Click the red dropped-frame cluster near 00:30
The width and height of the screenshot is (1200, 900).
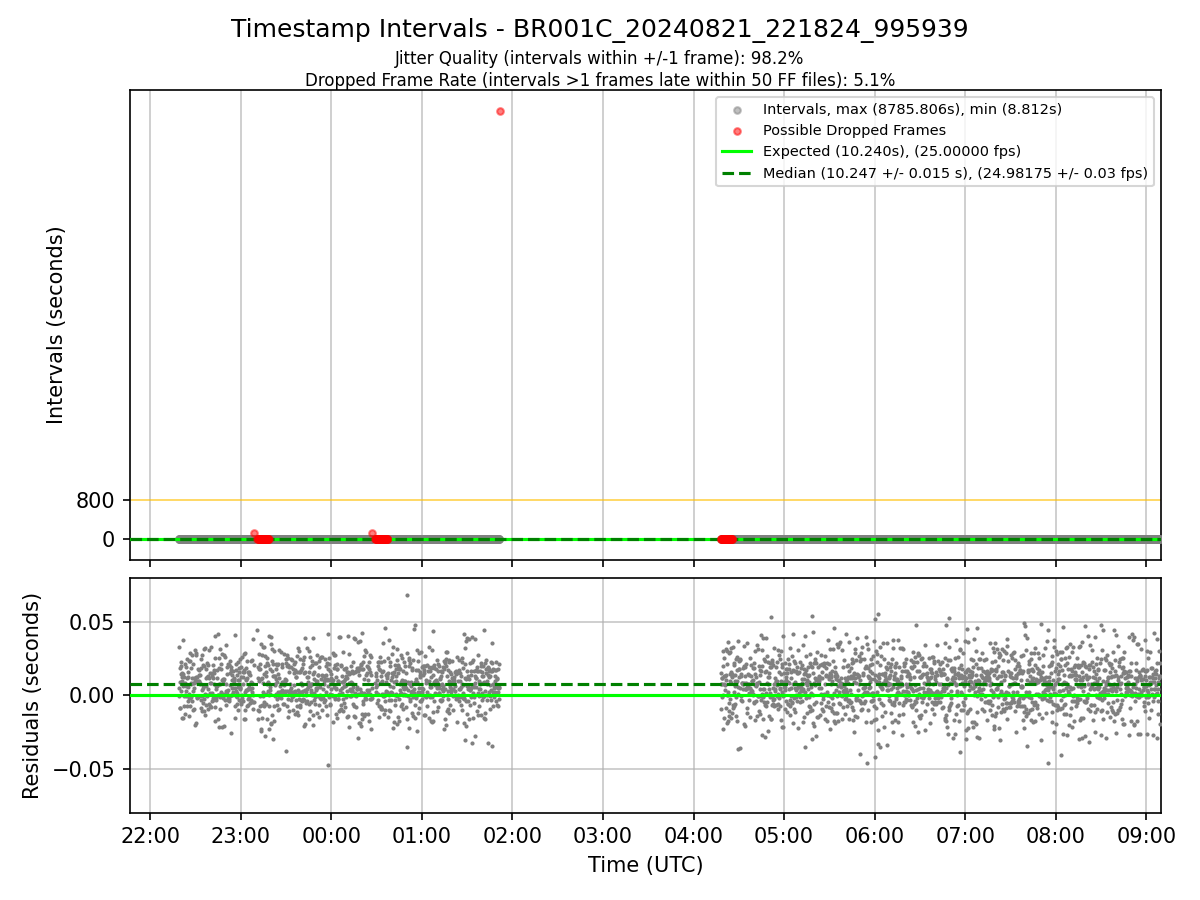(x=381, y=539)
